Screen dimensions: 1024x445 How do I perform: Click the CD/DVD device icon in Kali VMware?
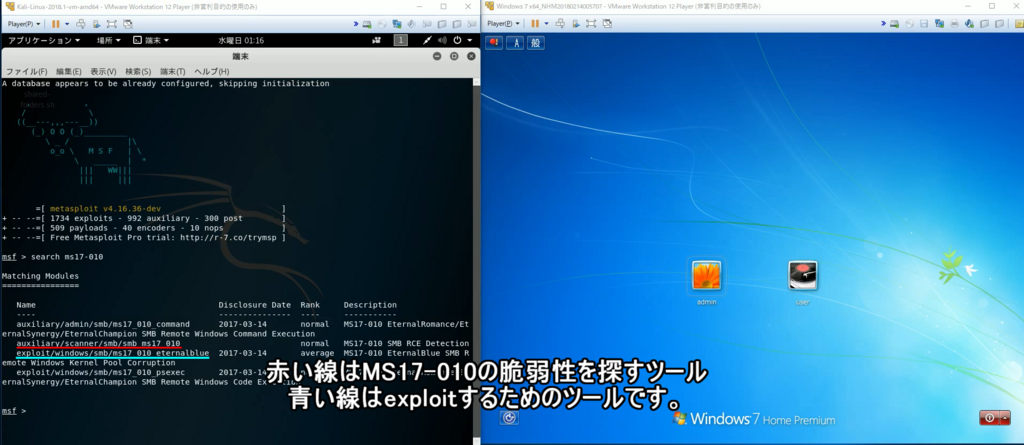click(x=382, y=24)
